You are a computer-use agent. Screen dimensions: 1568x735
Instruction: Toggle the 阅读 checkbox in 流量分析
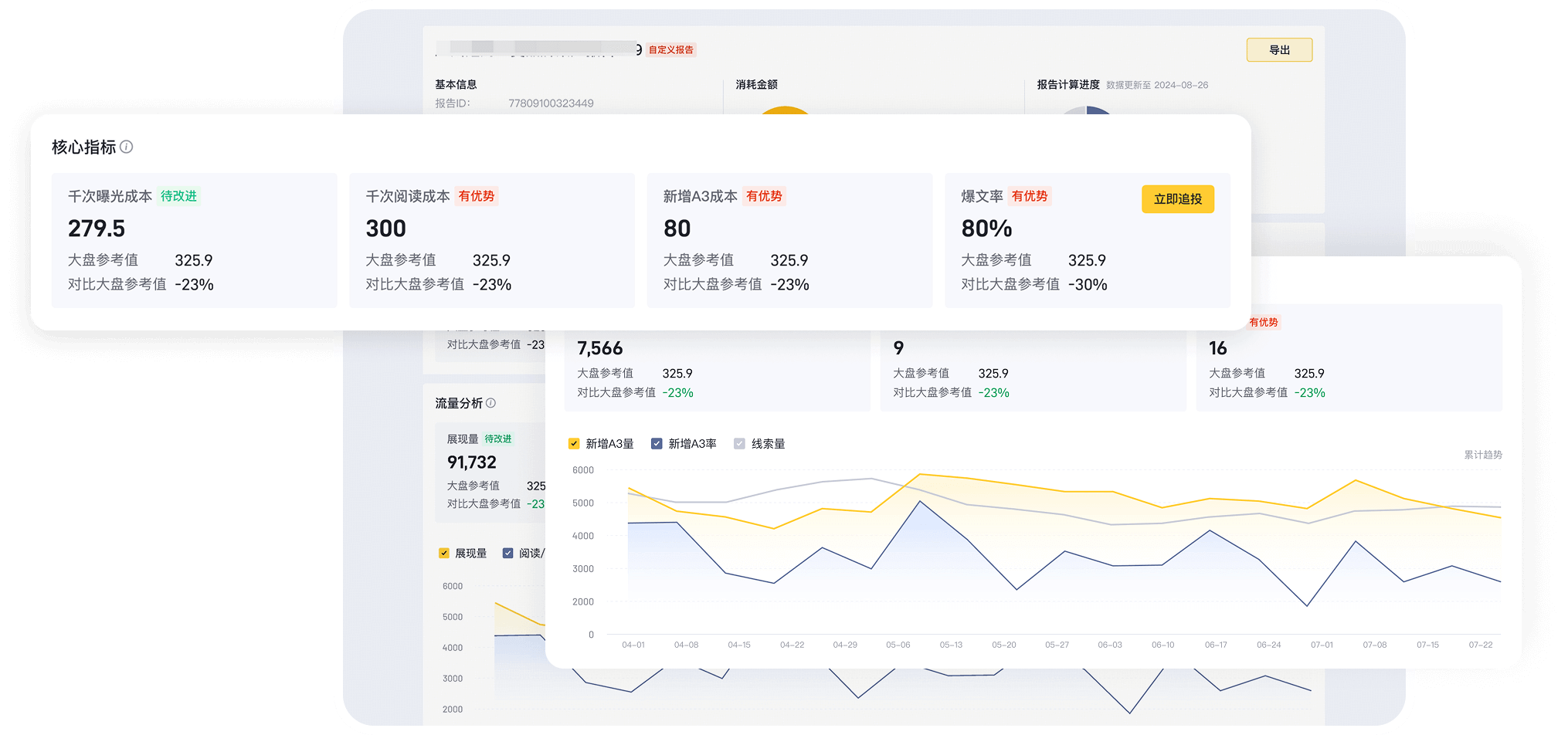[x=507, y=553]
